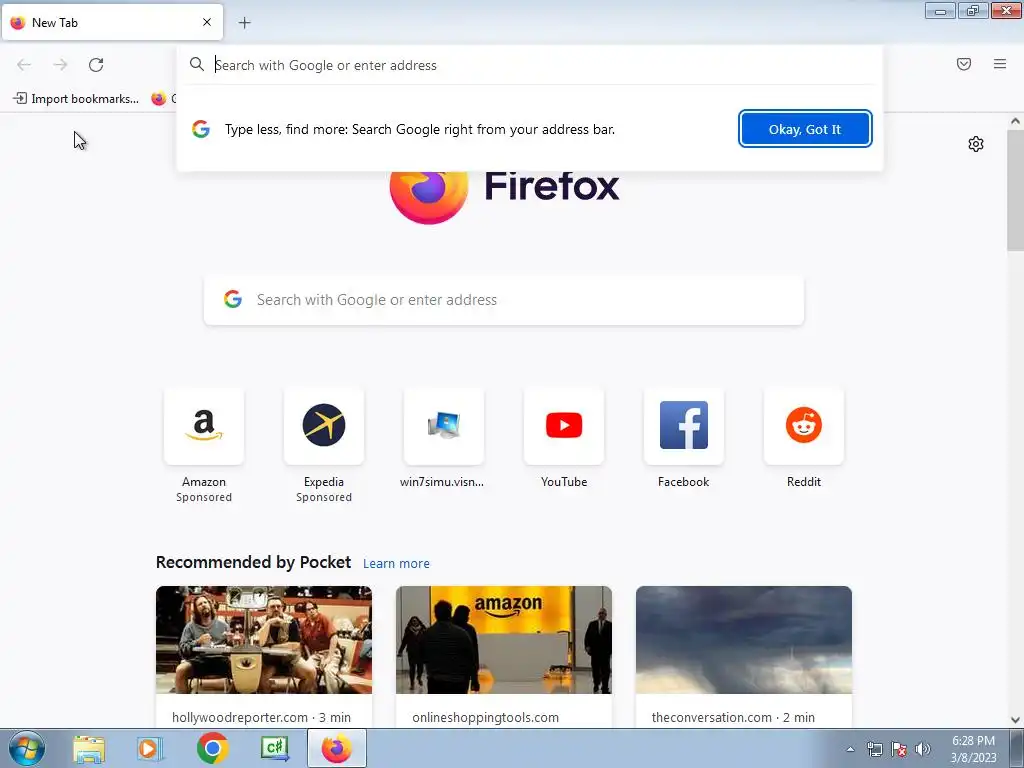The image size is (1024, 768).
Task: Click the Firefox taskbar button
Action: tap(337, 748)
